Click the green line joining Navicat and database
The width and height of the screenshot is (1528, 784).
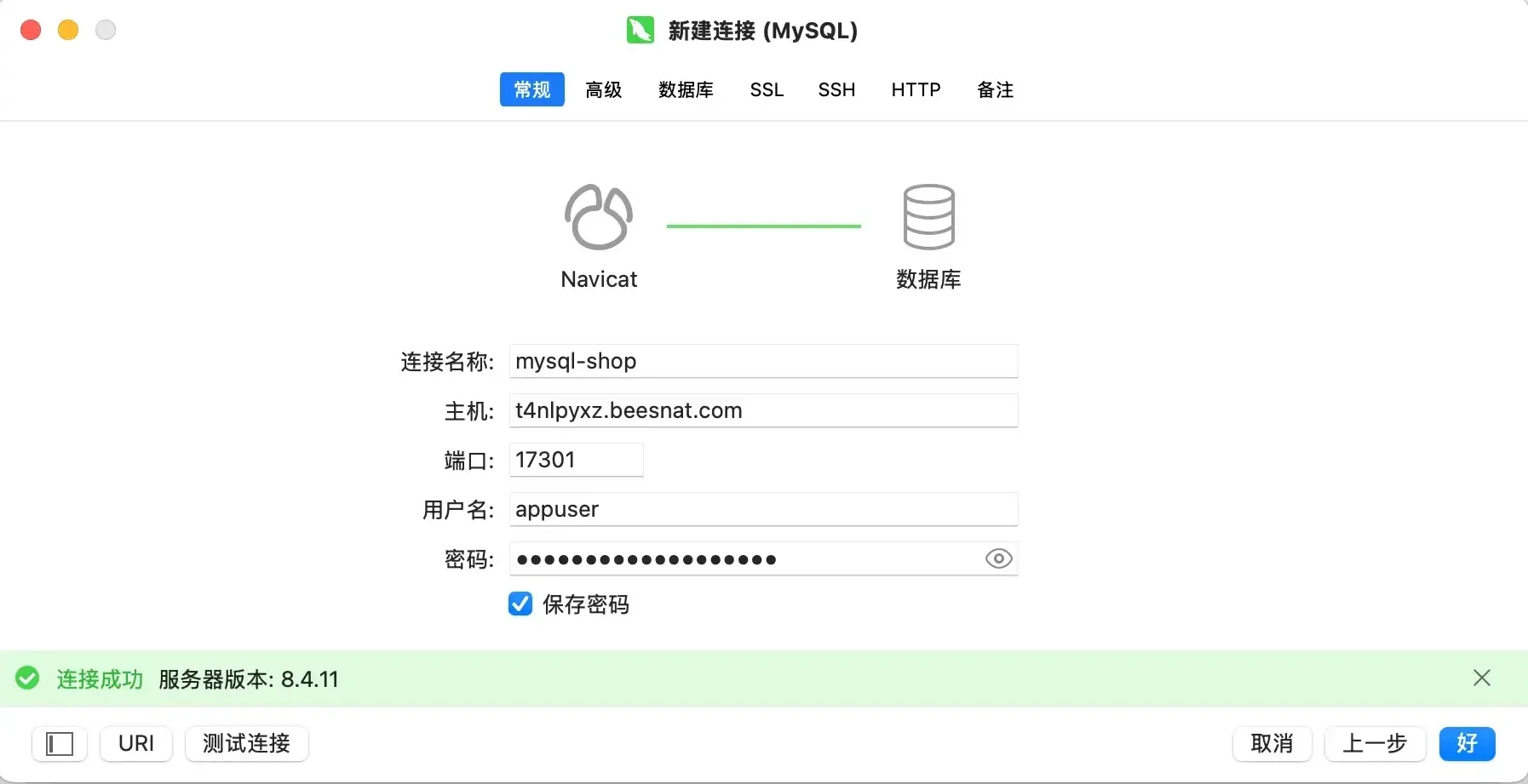point(764,226)
